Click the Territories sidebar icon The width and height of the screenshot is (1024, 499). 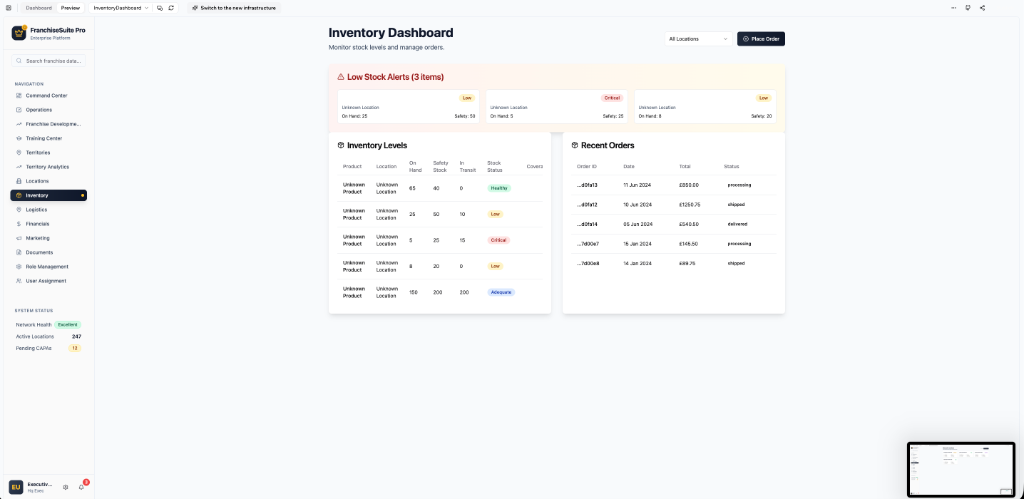click(x=19, y=152)
